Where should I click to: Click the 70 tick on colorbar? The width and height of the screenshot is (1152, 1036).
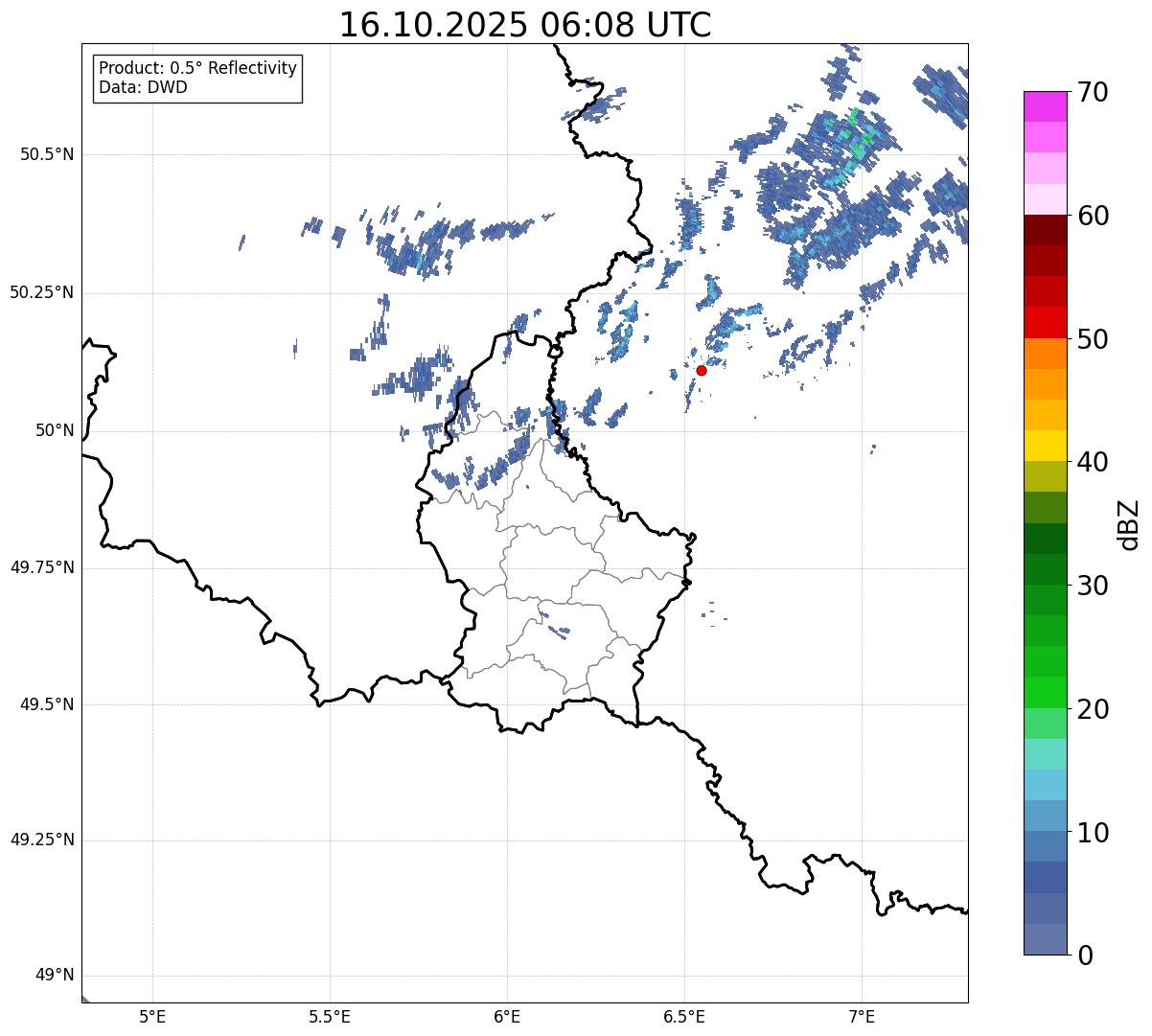pyautogui.click(x=1092, y=92)
